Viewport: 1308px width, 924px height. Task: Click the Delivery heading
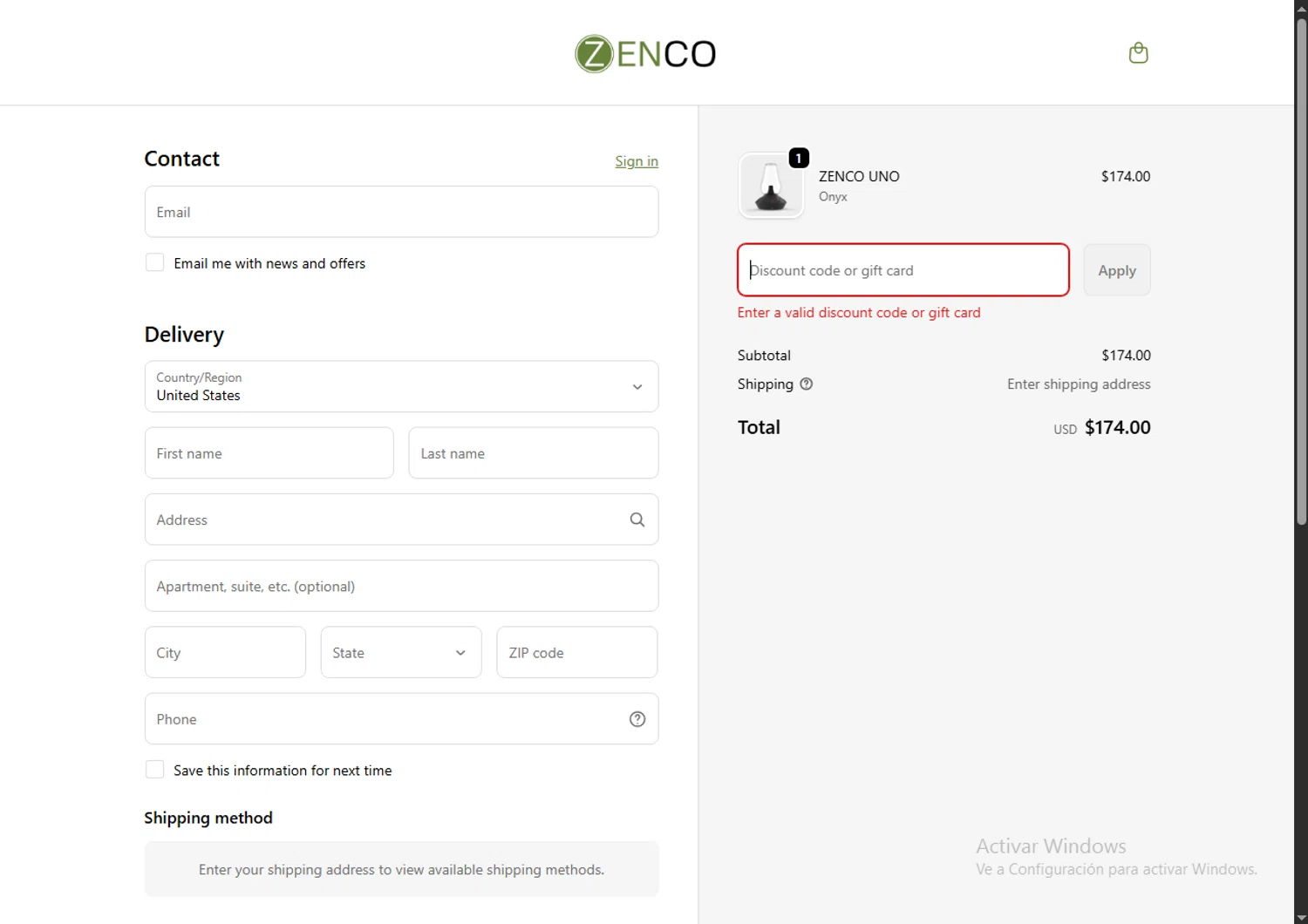point(184,335)
